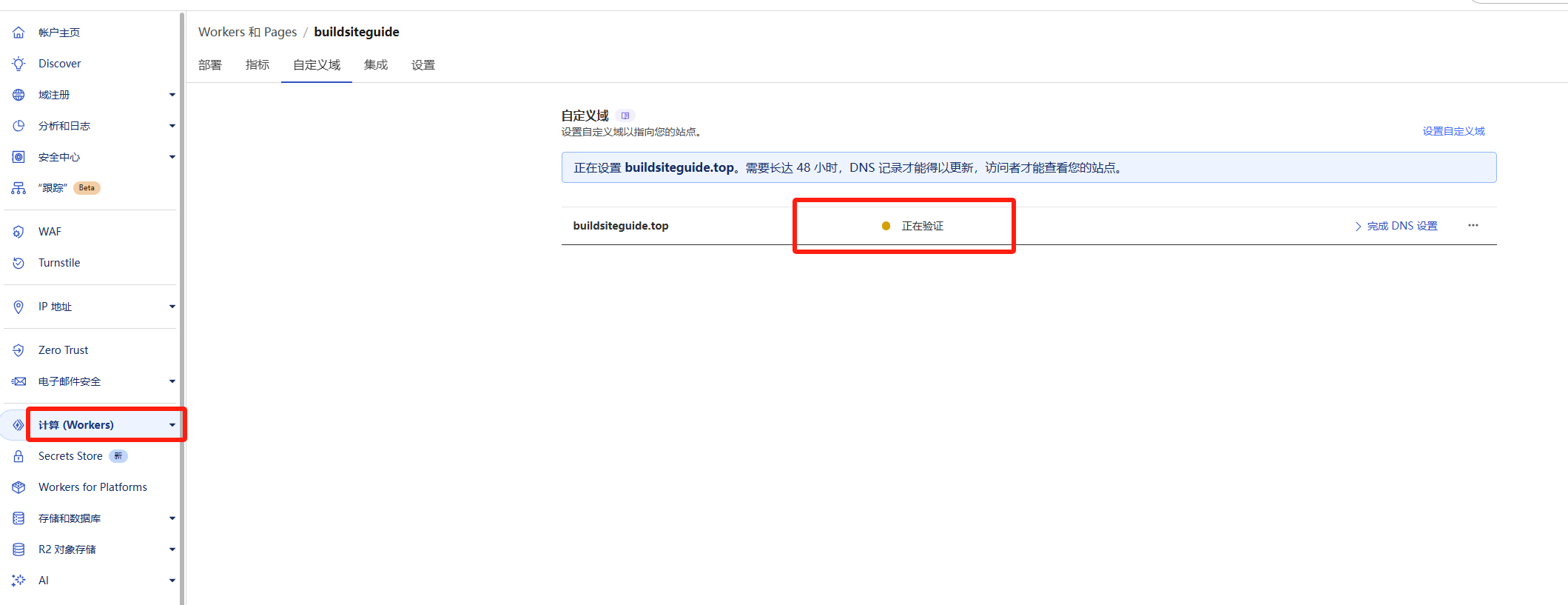Click the home icon beside 帐户主页
This screenshot has width=1568, height=605.
18,33
